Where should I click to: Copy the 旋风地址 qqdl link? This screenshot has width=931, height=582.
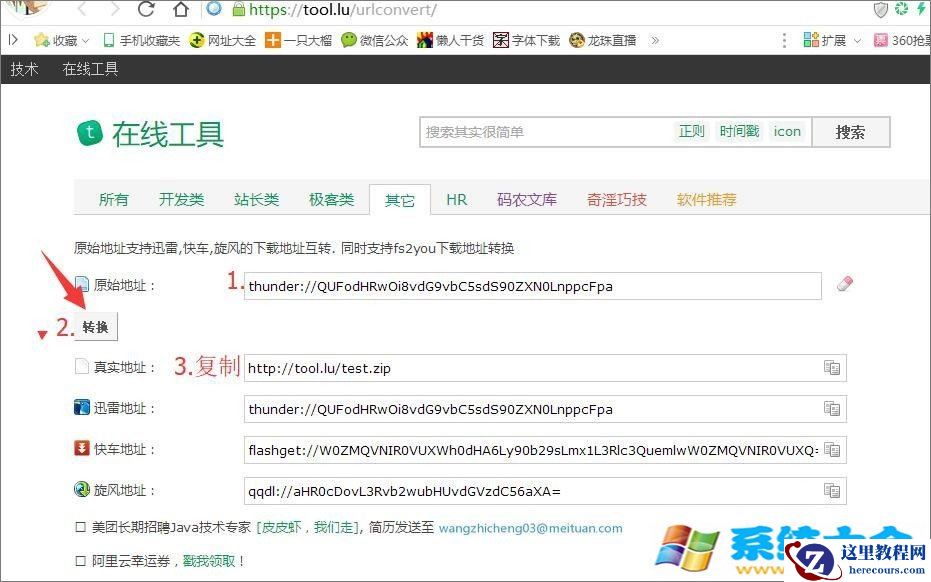tap(832, 490)
